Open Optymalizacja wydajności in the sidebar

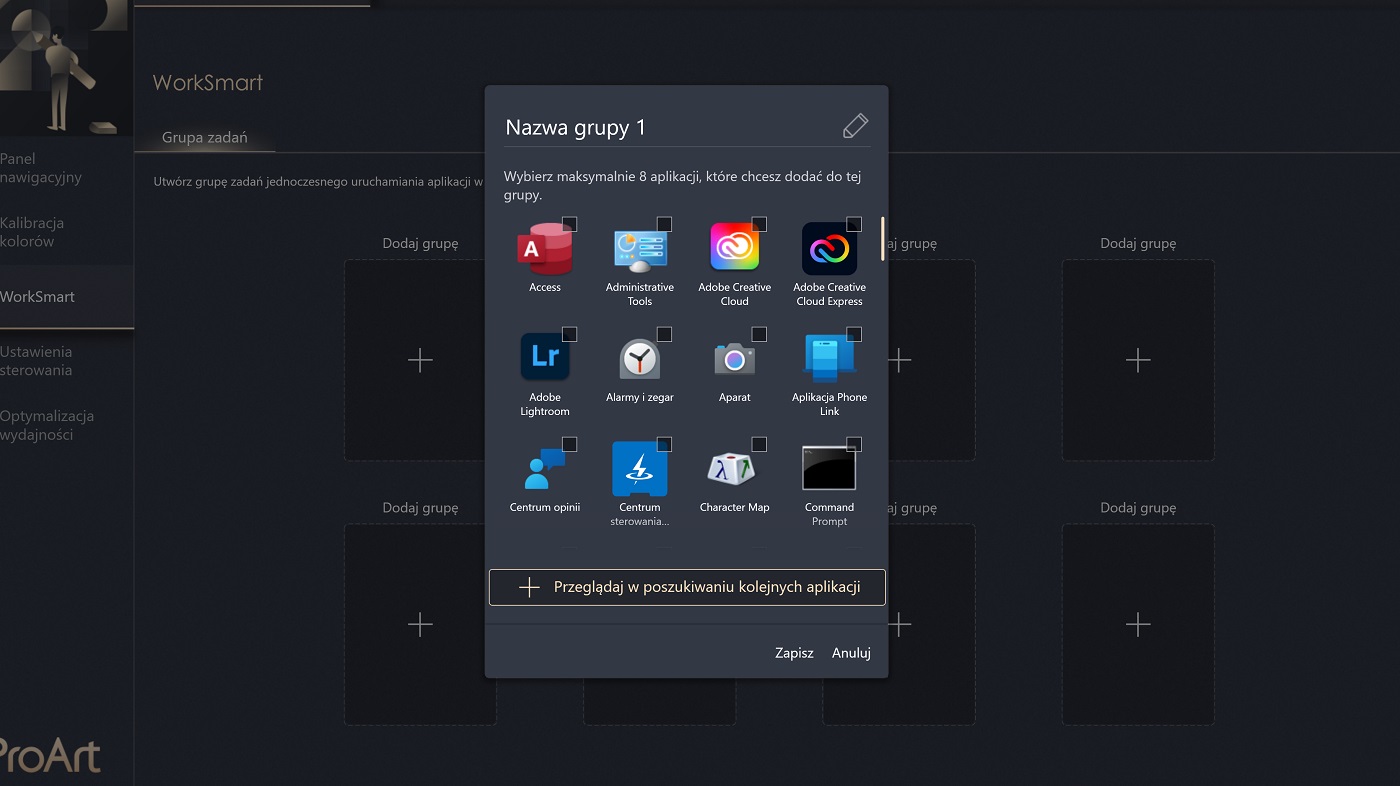click(46, 425)
